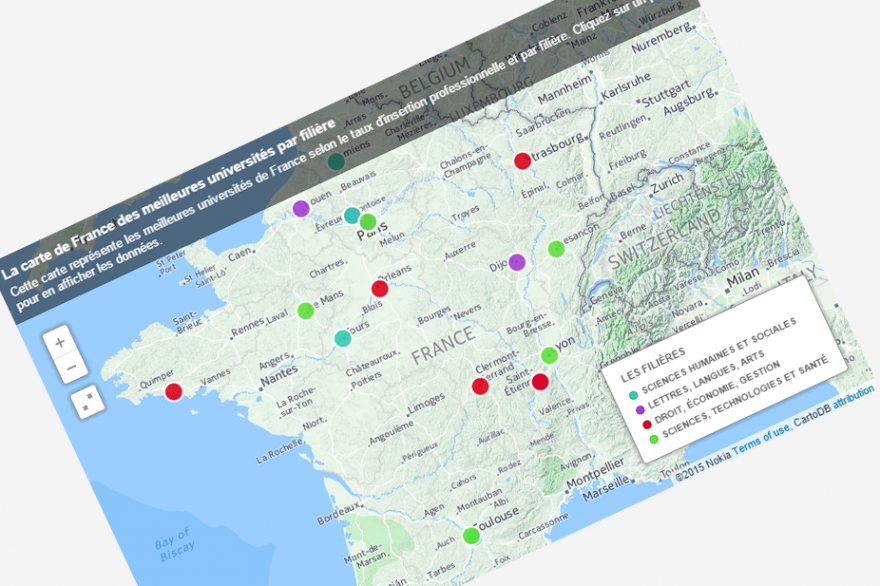
Task: Click the zoom in plus button
Action: click(x=59, y=342)
